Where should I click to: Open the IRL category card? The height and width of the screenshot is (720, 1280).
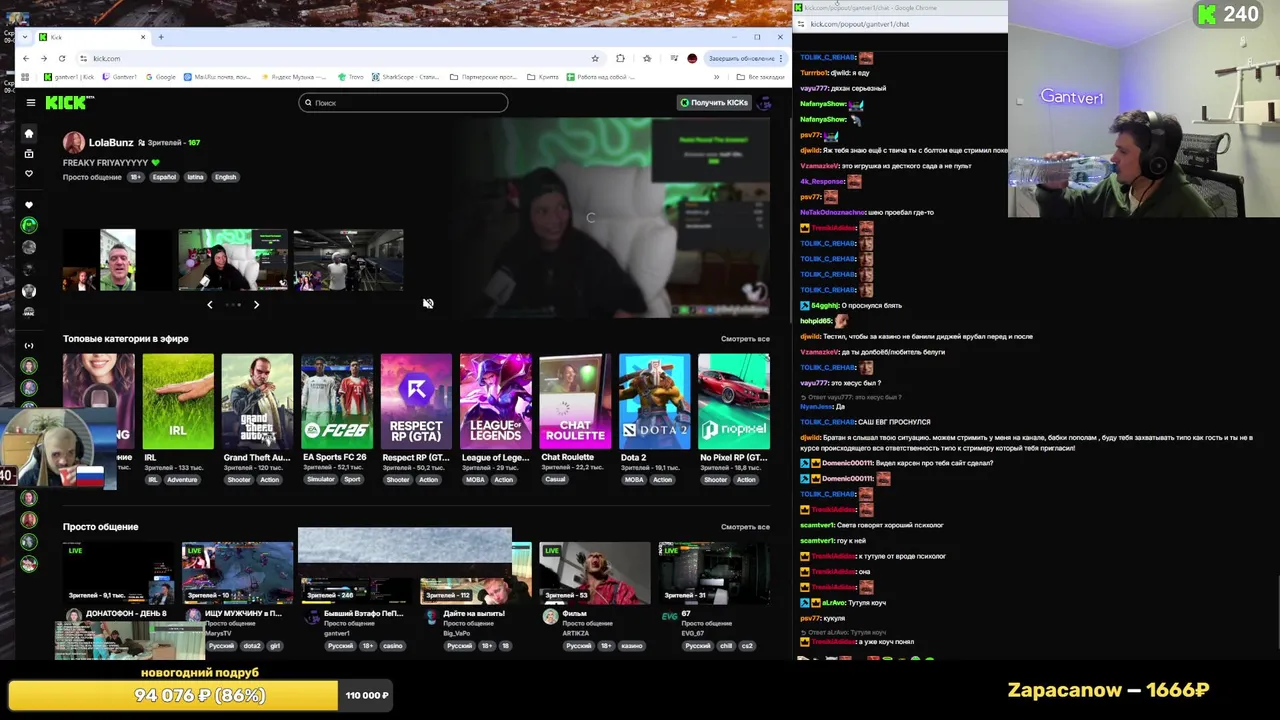178,401
